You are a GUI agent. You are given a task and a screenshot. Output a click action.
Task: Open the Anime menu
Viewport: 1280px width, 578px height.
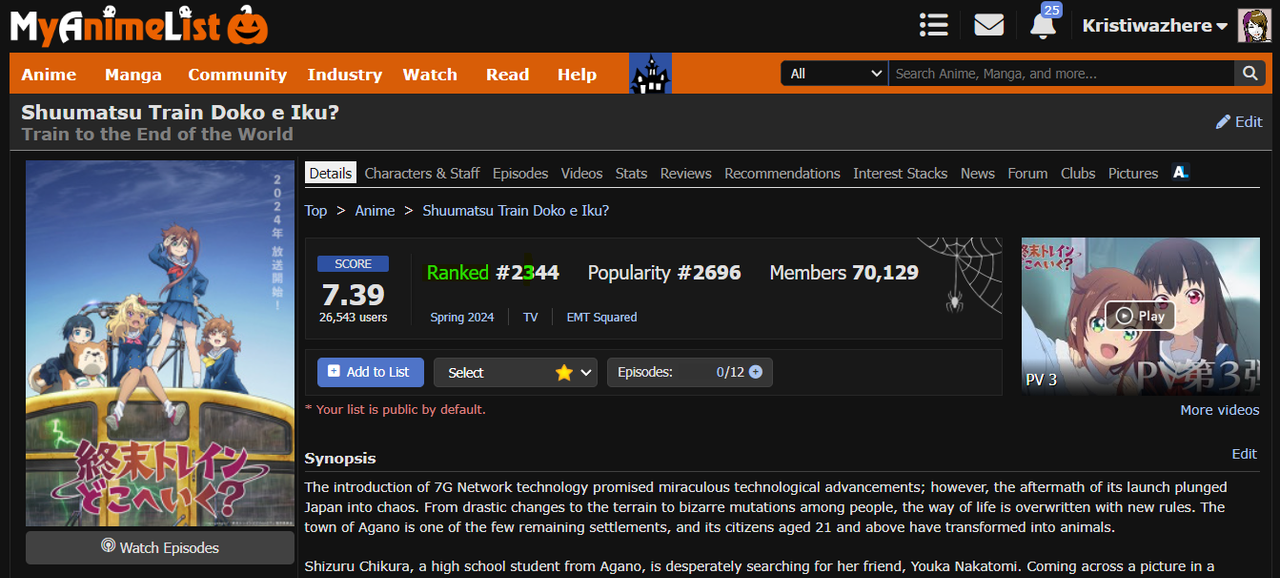coord(49,74)
